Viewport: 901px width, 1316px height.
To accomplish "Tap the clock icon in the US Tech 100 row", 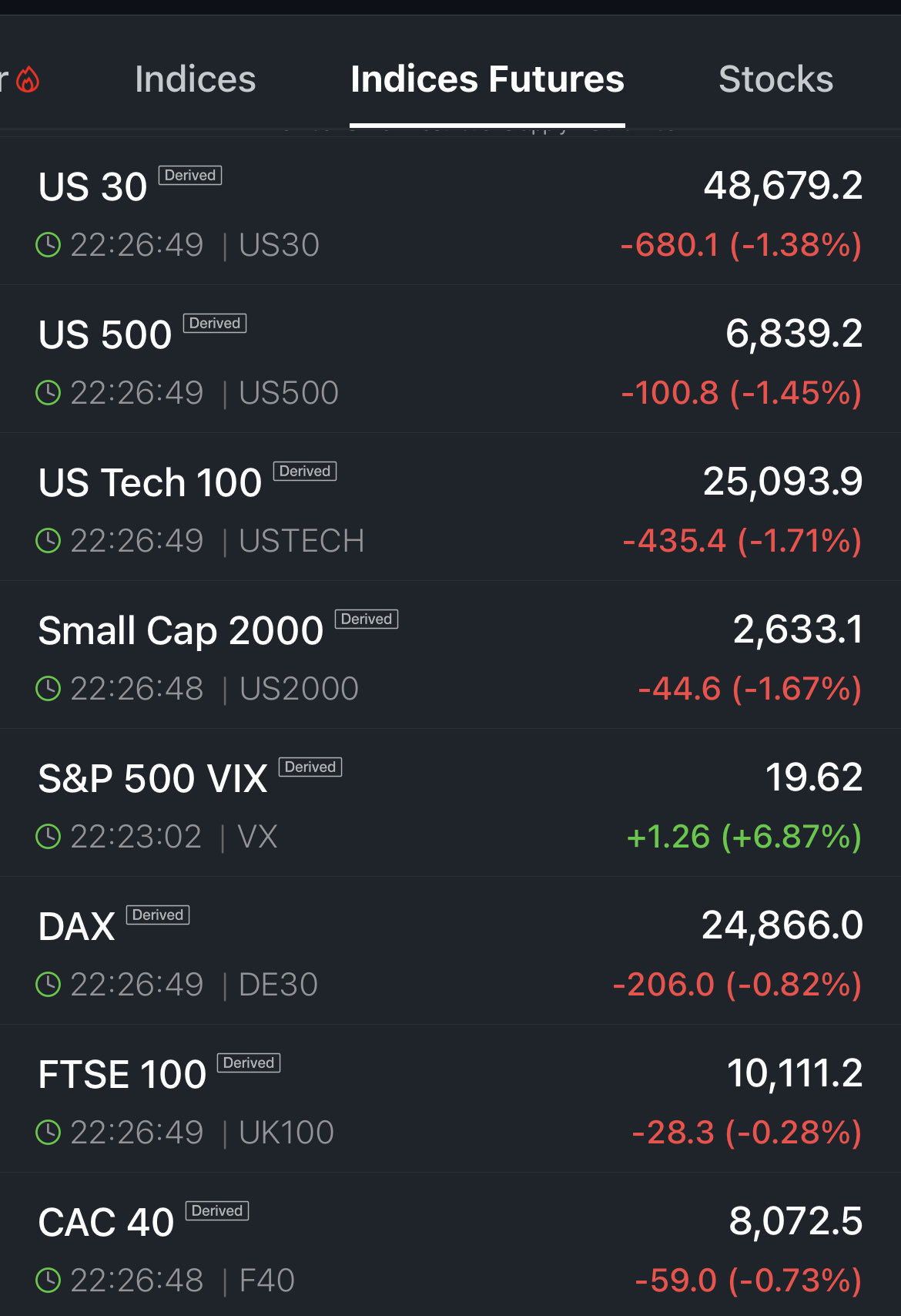I will [49, 541].
